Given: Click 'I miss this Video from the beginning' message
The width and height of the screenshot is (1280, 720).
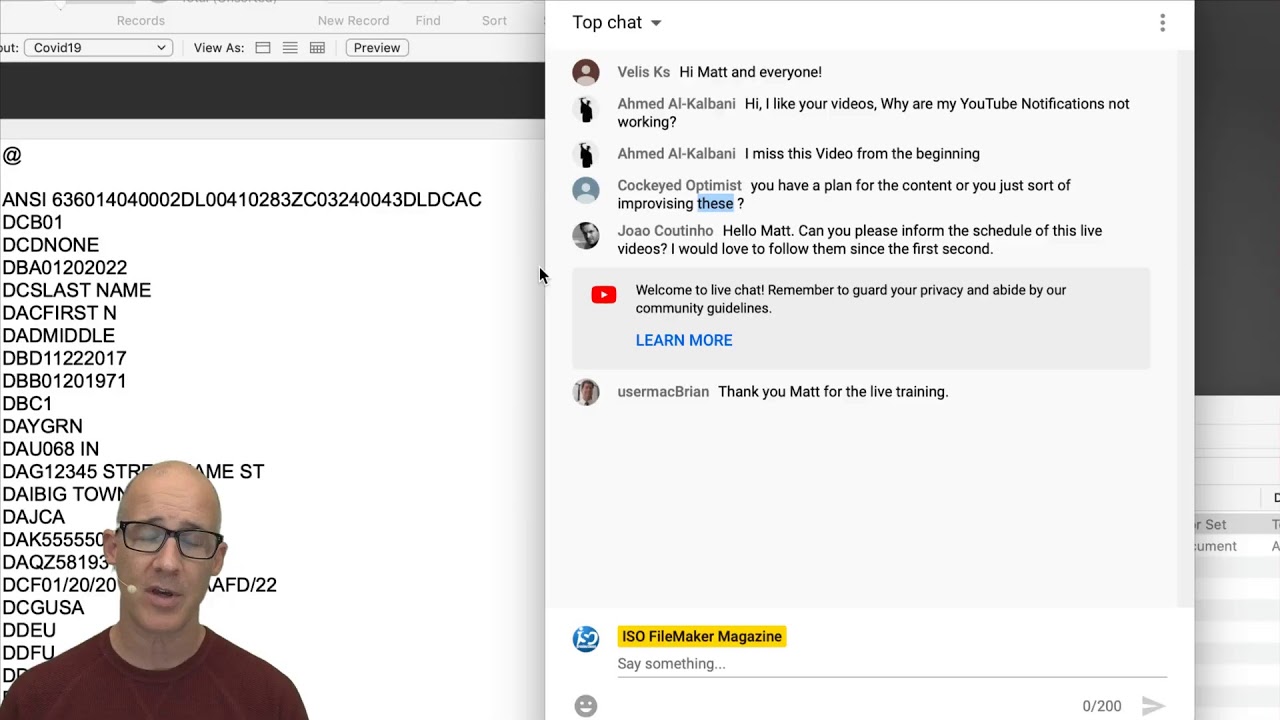Looking at the screenshot, I should 862,154.
